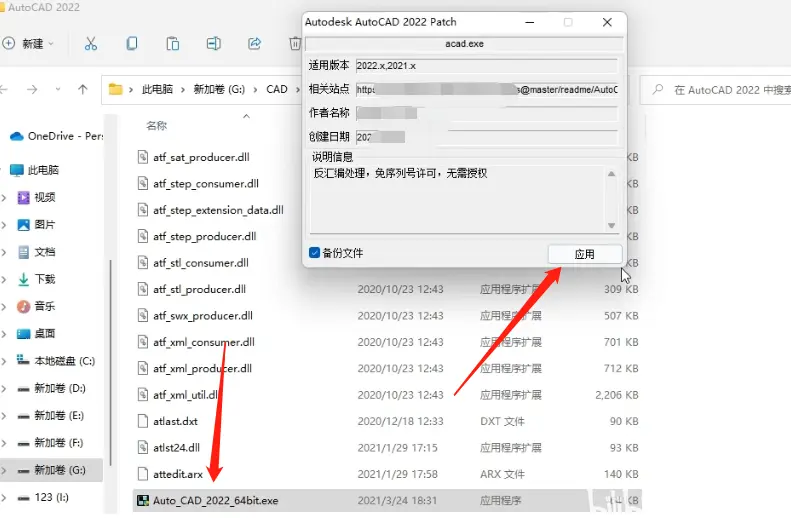Screen dimensions: 791x518
Task: Click the 应用 button in Patch dialog
Action: click(x=585, y=254)
